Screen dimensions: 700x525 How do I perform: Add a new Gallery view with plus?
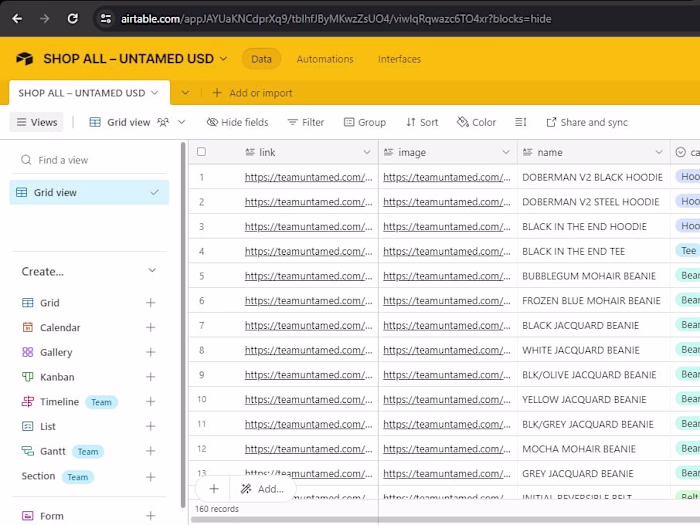coord(150,352)
